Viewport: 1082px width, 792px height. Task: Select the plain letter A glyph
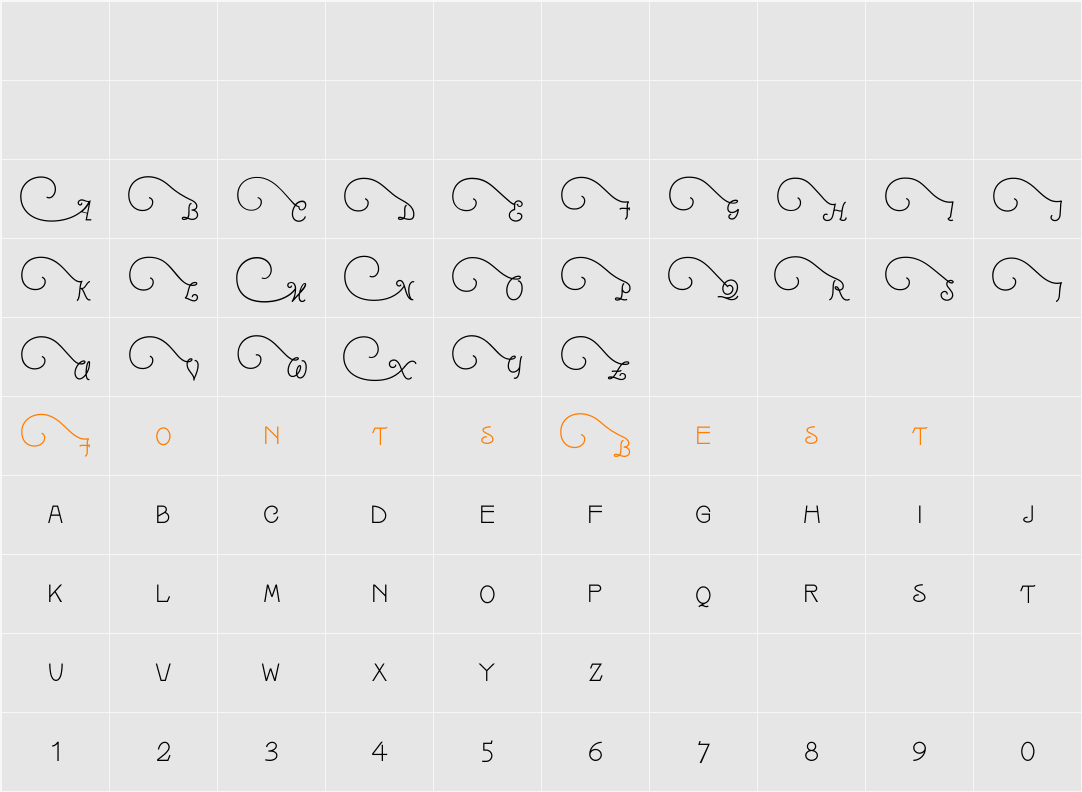click(55, 515)
